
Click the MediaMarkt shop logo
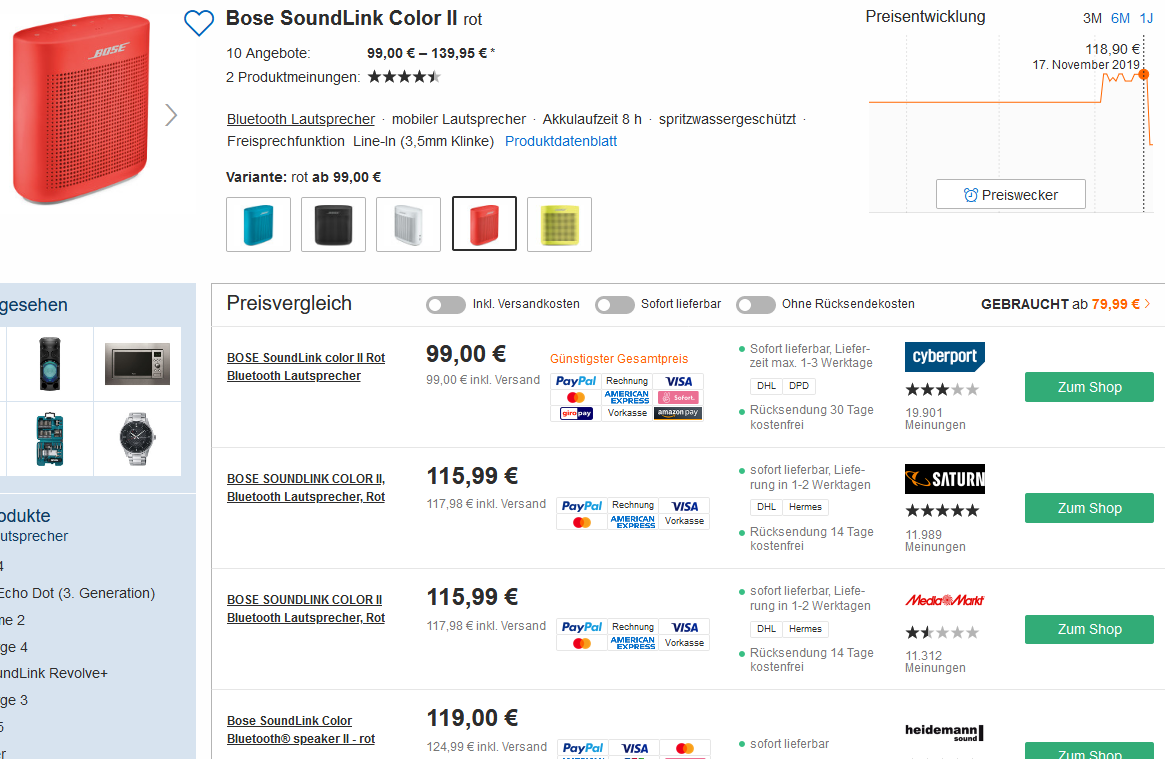point(944,600)
